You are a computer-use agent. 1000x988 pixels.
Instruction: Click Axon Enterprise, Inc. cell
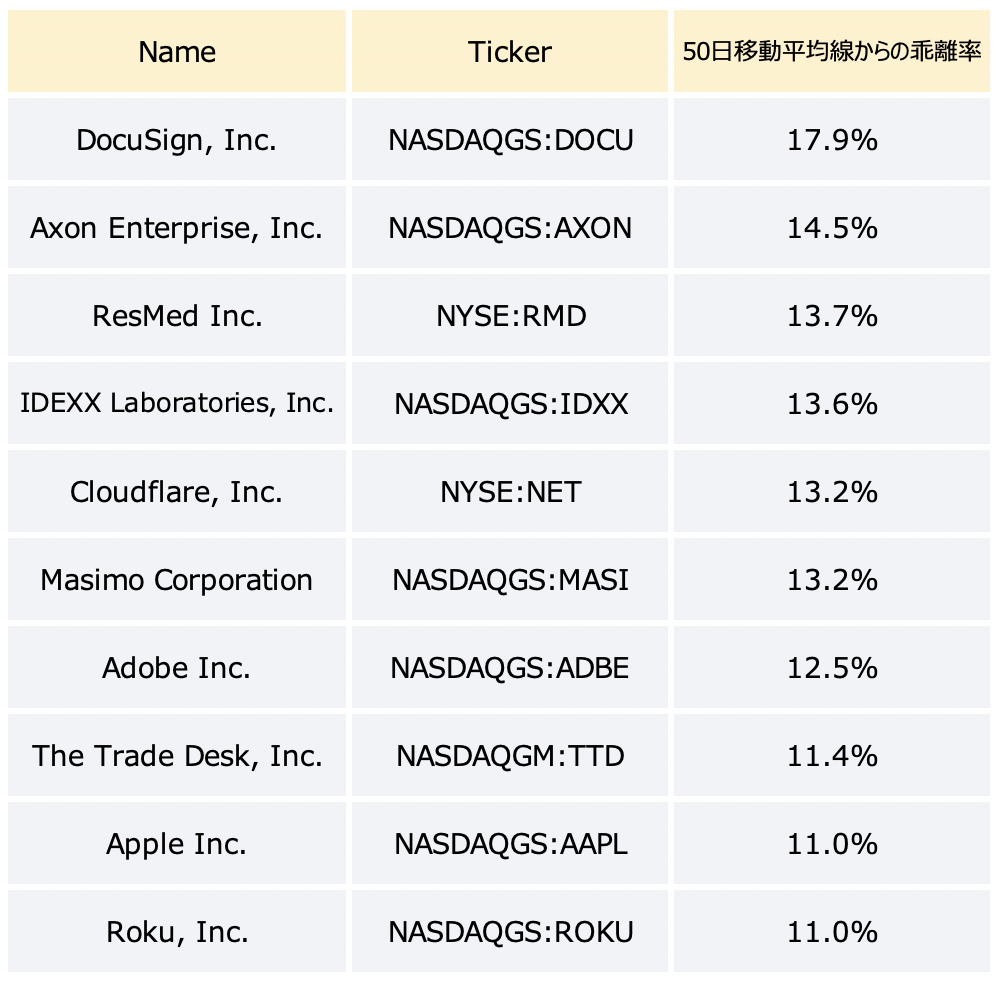tap(177, 227)
